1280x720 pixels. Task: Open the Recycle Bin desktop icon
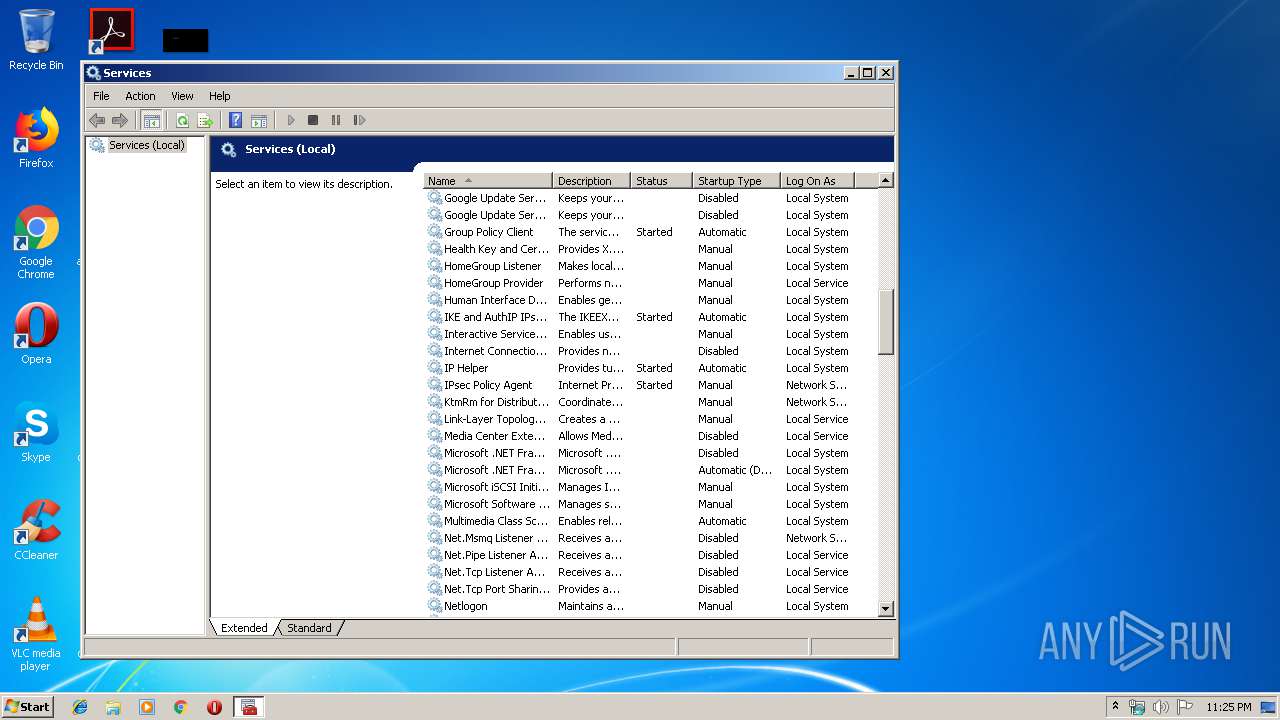(36, 40)
